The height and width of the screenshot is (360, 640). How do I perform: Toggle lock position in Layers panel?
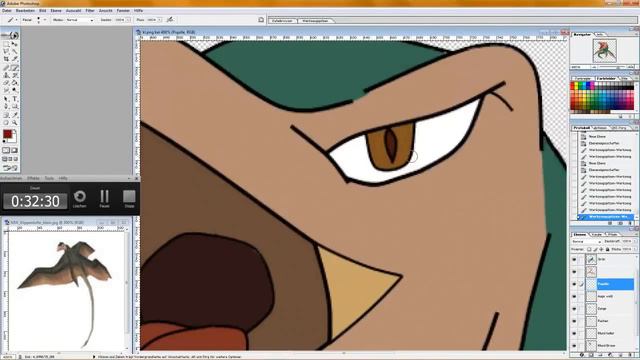click(601, 249)
